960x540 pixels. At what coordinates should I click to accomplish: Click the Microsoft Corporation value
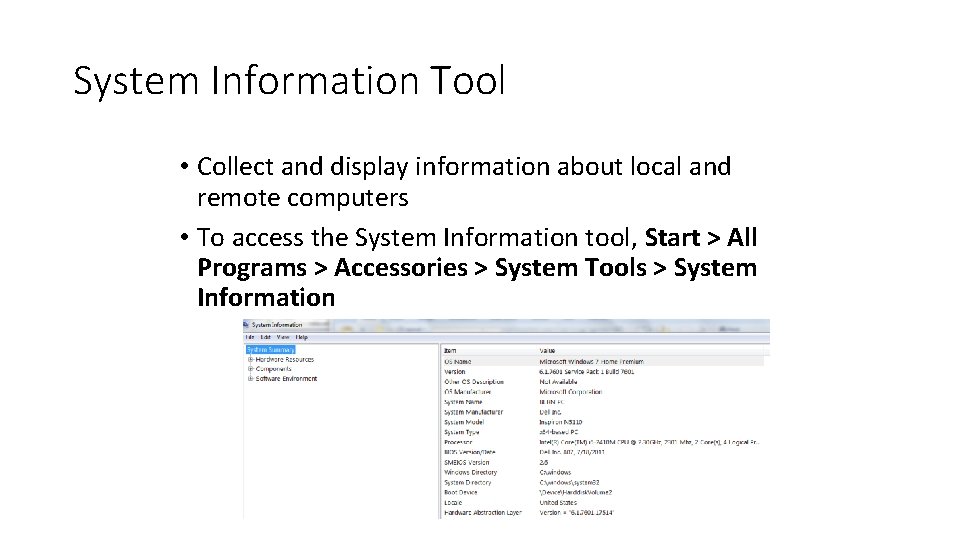click(571, 392)
